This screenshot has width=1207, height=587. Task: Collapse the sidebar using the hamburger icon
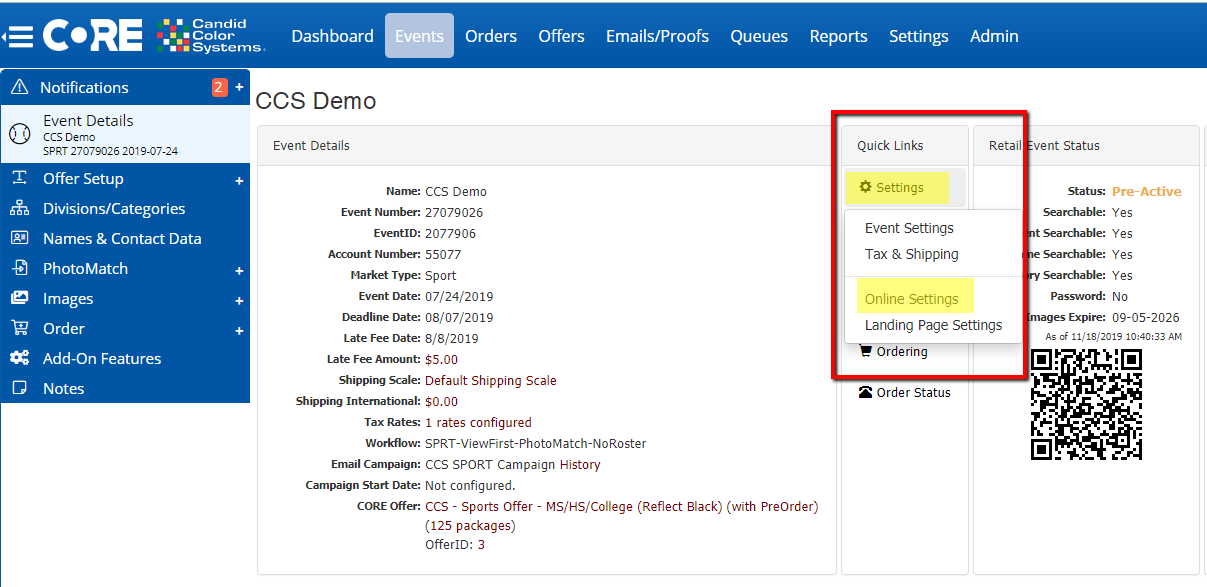point(20,36)
